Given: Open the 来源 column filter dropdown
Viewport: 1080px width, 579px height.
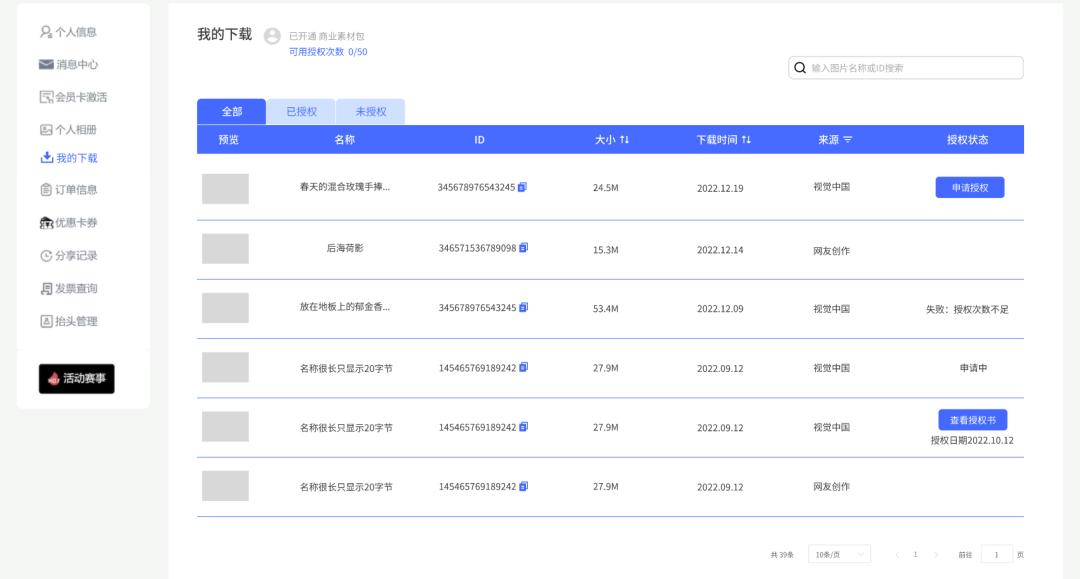Looking at the screenshot, I should pyautogui.click(x=847, y=139).
